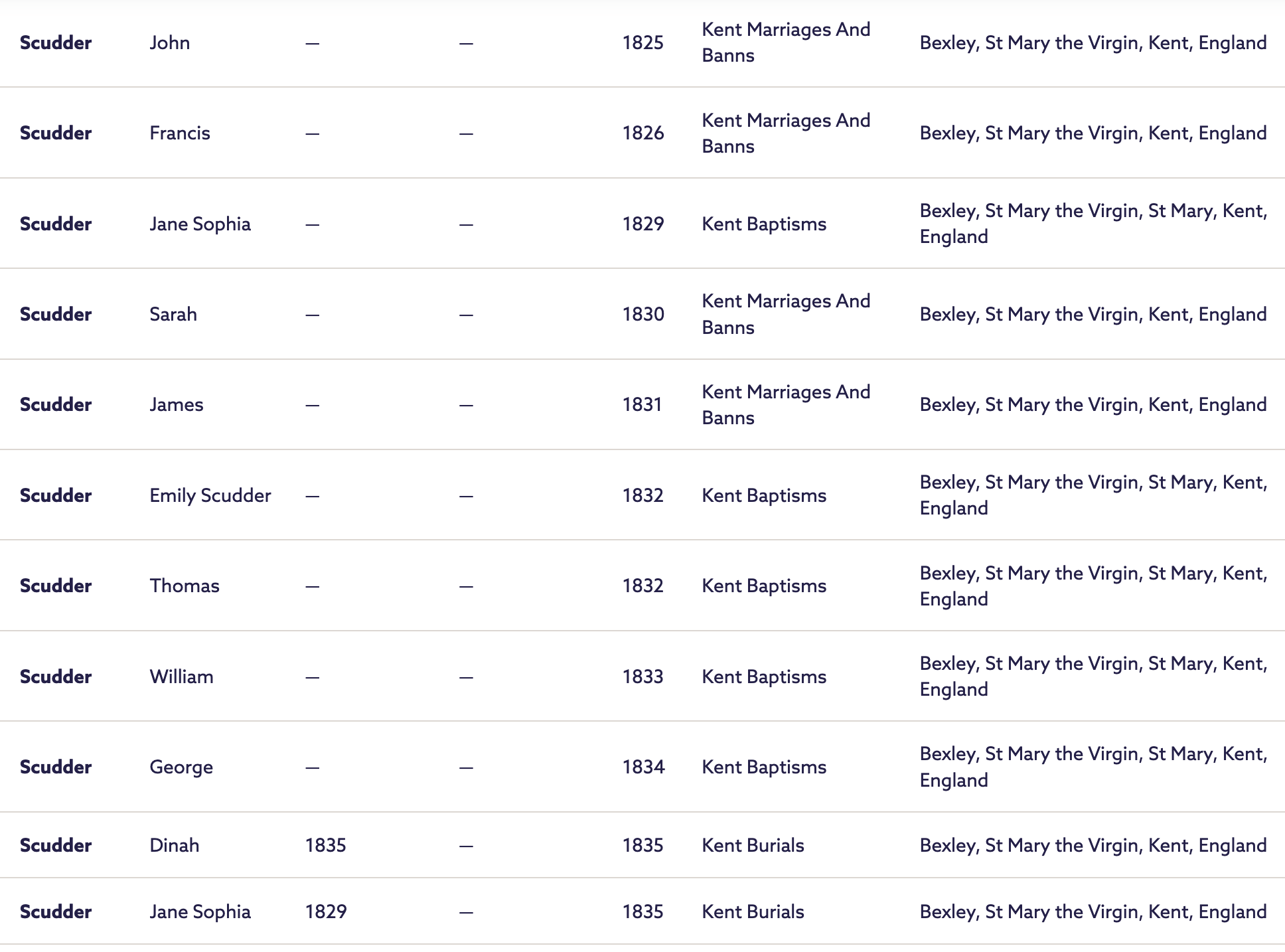Click the event year 1834 in George's row
Viewport: 1285px width, 952px height.
(643, 767)
